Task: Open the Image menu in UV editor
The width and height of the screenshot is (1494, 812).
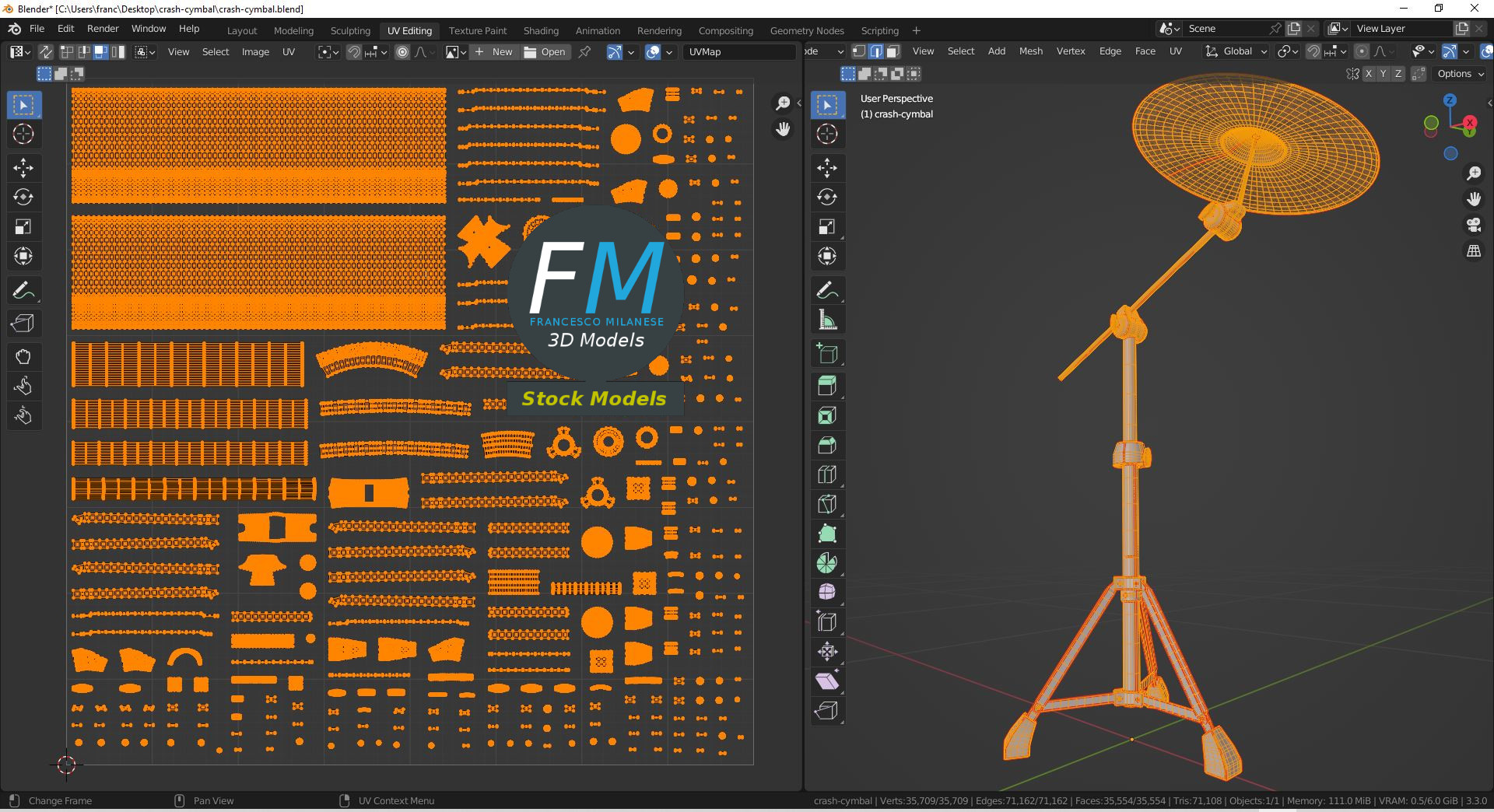Action: (255, 52)
